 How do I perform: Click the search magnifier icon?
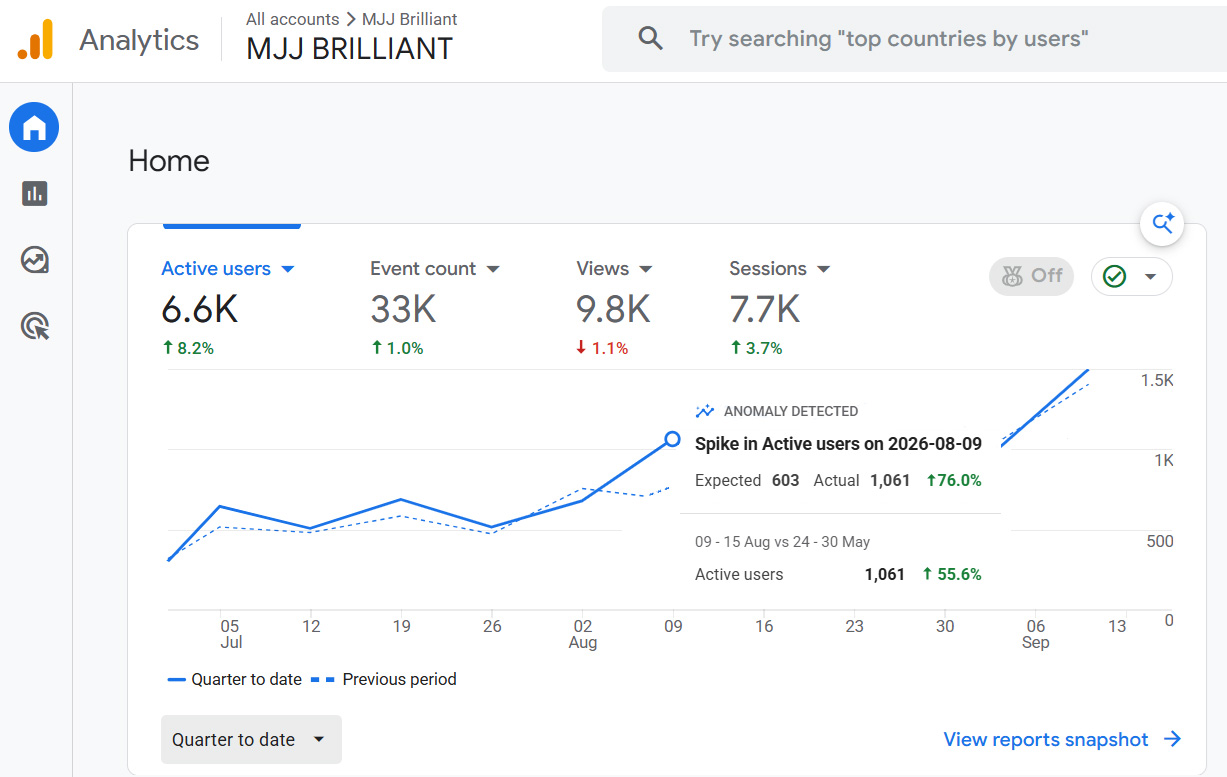pyautogui.click(x=651, y=39)
